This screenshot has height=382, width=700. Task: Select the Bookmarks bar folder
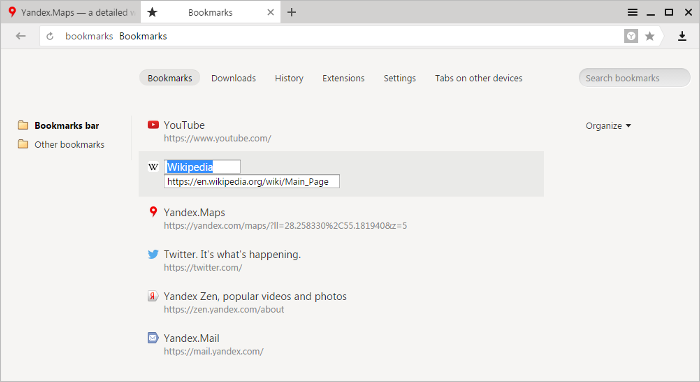(58, 125)
